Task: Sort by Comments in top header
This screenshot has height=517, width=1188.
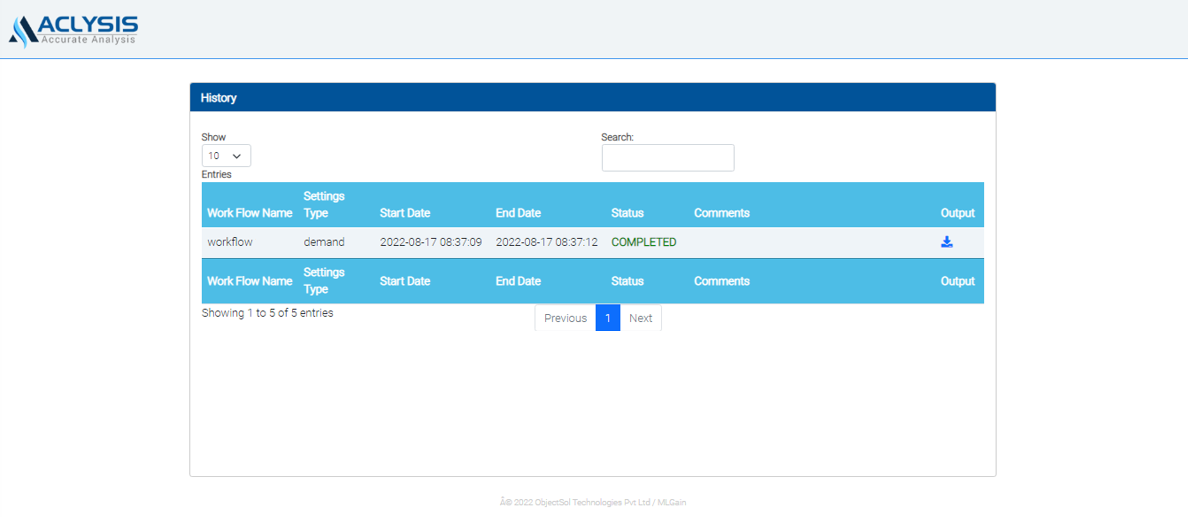Action: 721,213
